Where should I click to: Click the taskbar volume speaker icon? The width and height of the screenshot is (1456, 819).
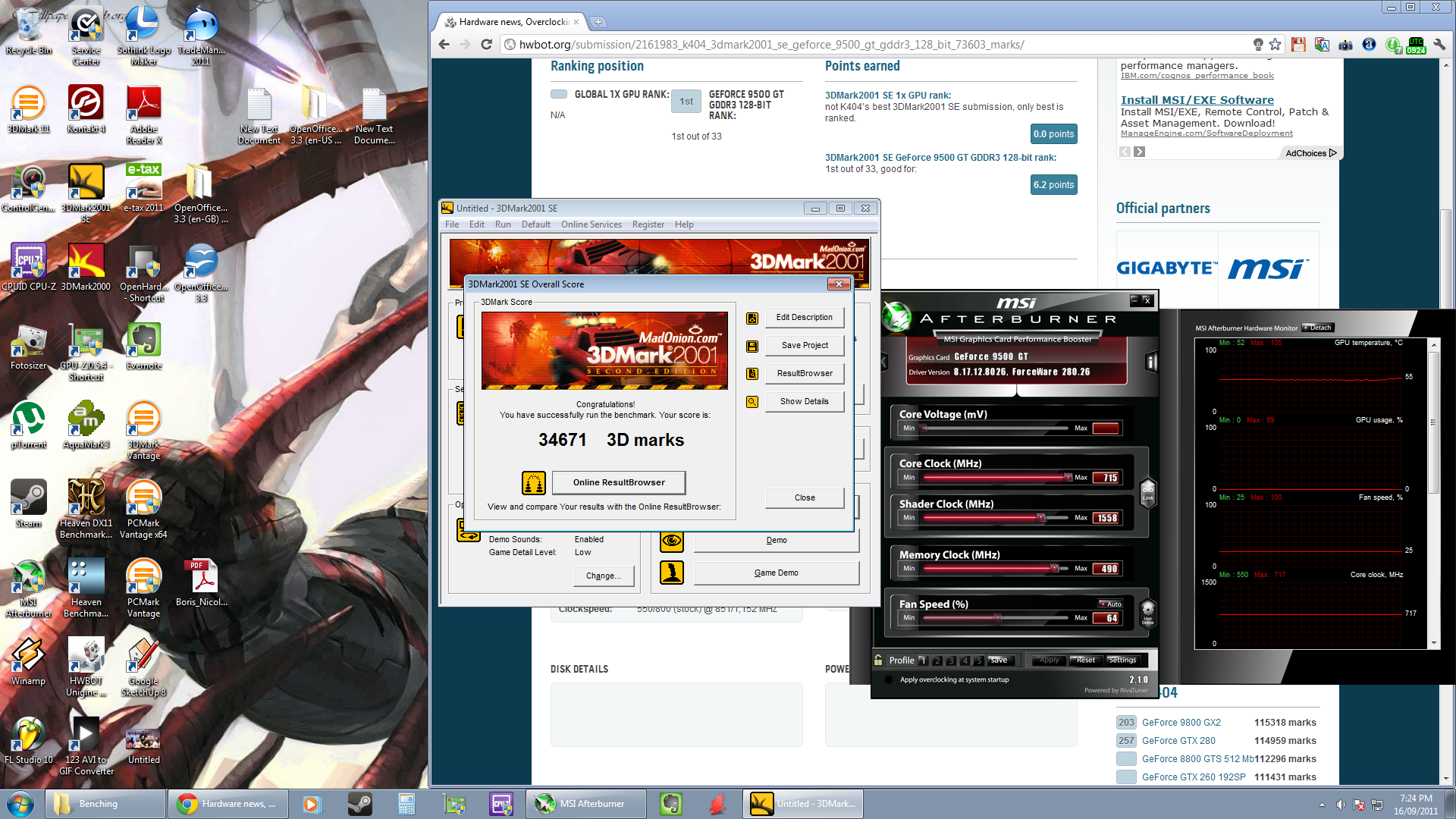(1340, 805)
